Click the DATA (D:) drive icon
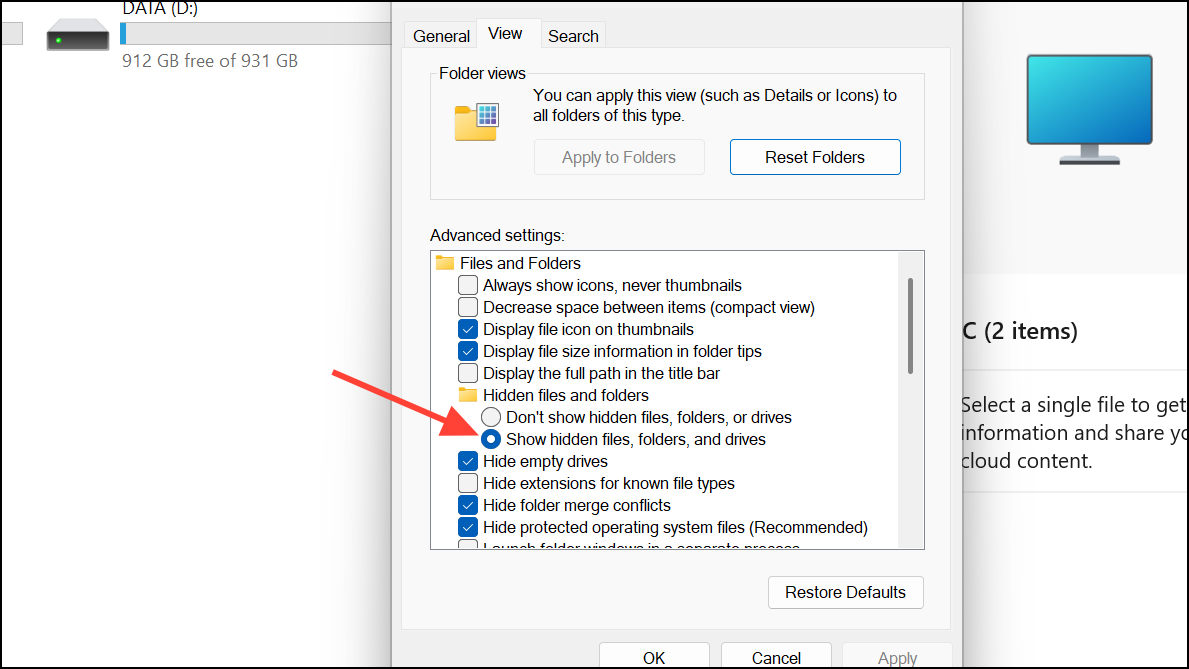The height and width of the screenshot is (669, 1189). (x=77, y=38)
